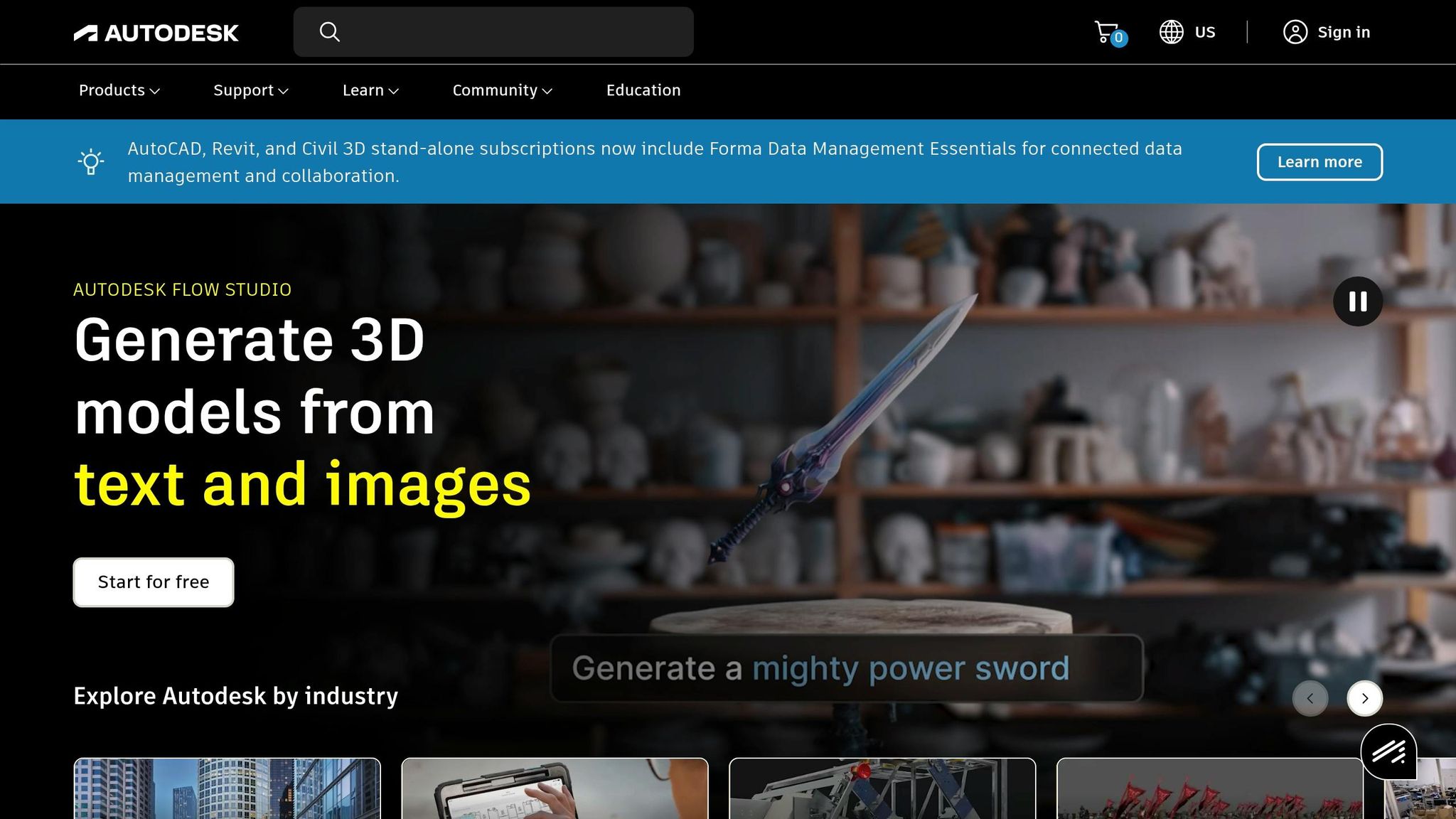Viewport: 1456px width, 819px height.
Task: Expand the Support dropdown
Action: click(250, 90)
